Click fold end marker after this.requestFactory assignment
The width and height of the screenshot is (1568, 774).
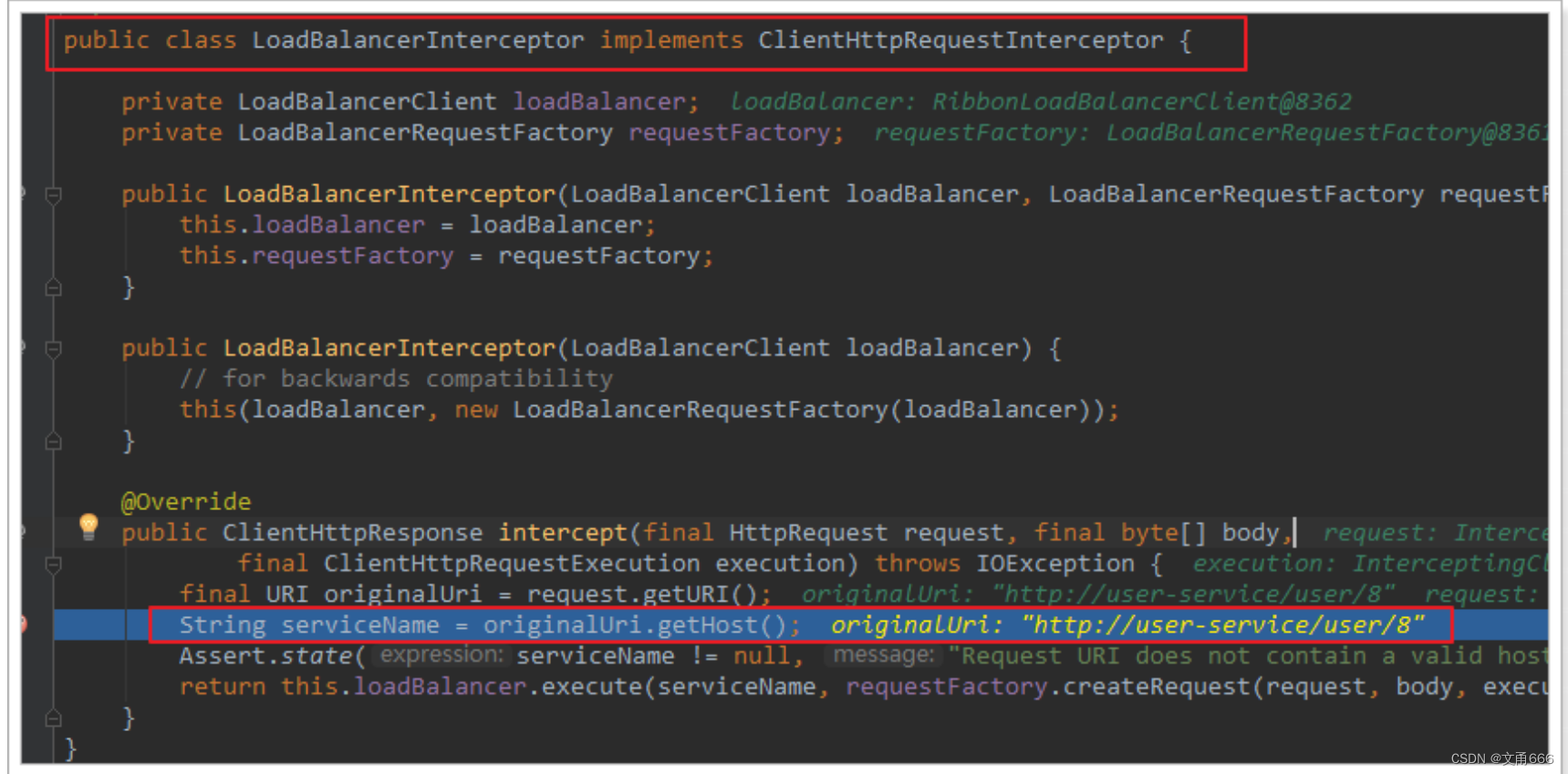pyautogui.click(x=54, y=288)
